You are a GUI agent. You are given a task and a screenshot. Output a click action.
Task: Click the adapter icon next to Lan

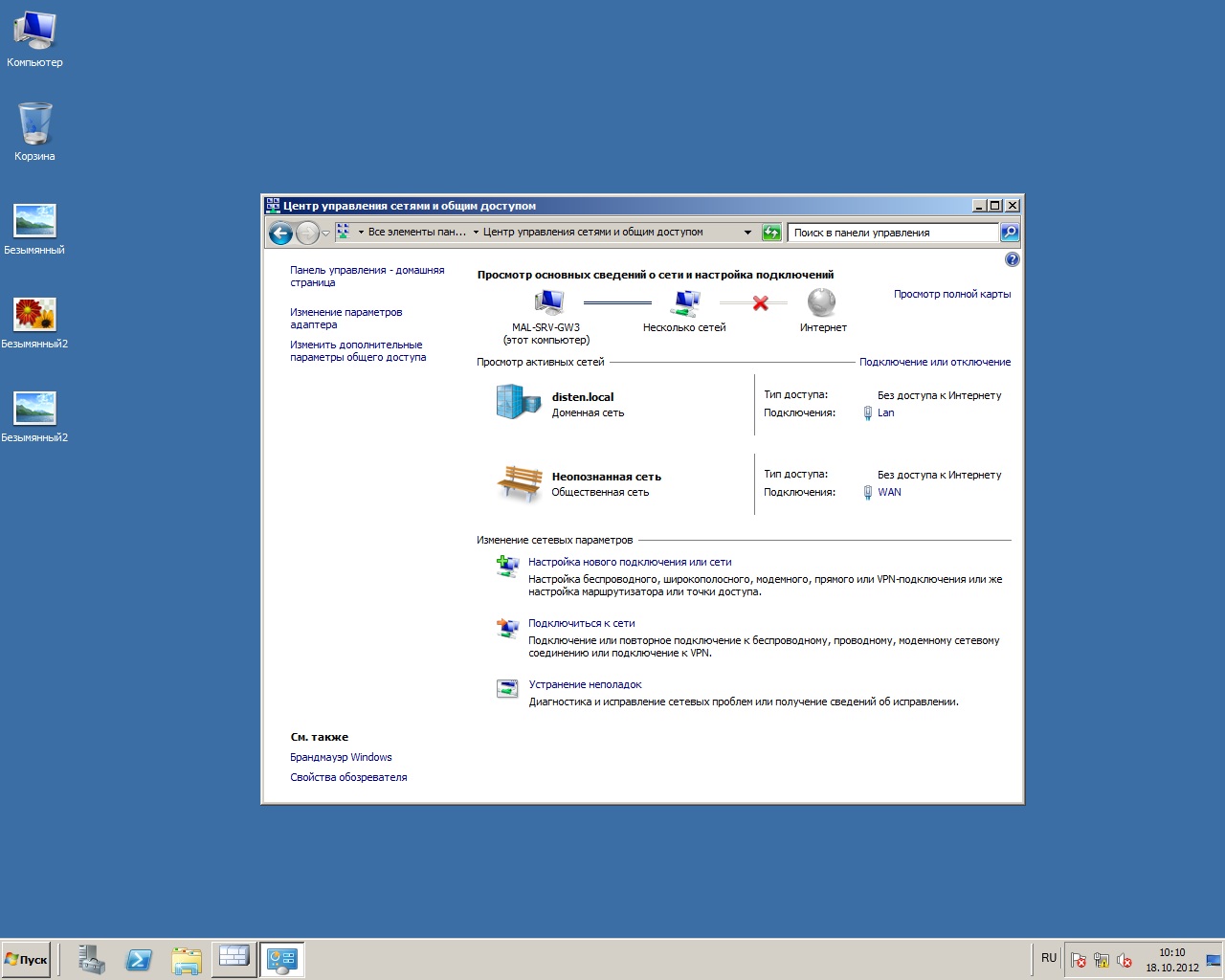(x=868, y=413)
